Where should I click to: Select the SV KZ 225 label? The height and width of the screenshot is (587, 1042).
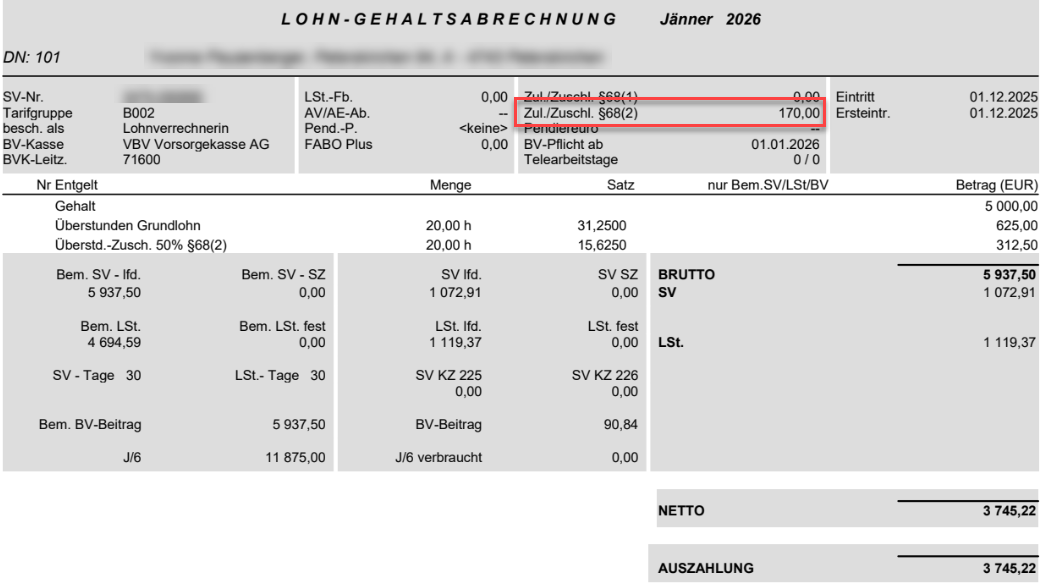pyautogui.click(x=449, y=375)
